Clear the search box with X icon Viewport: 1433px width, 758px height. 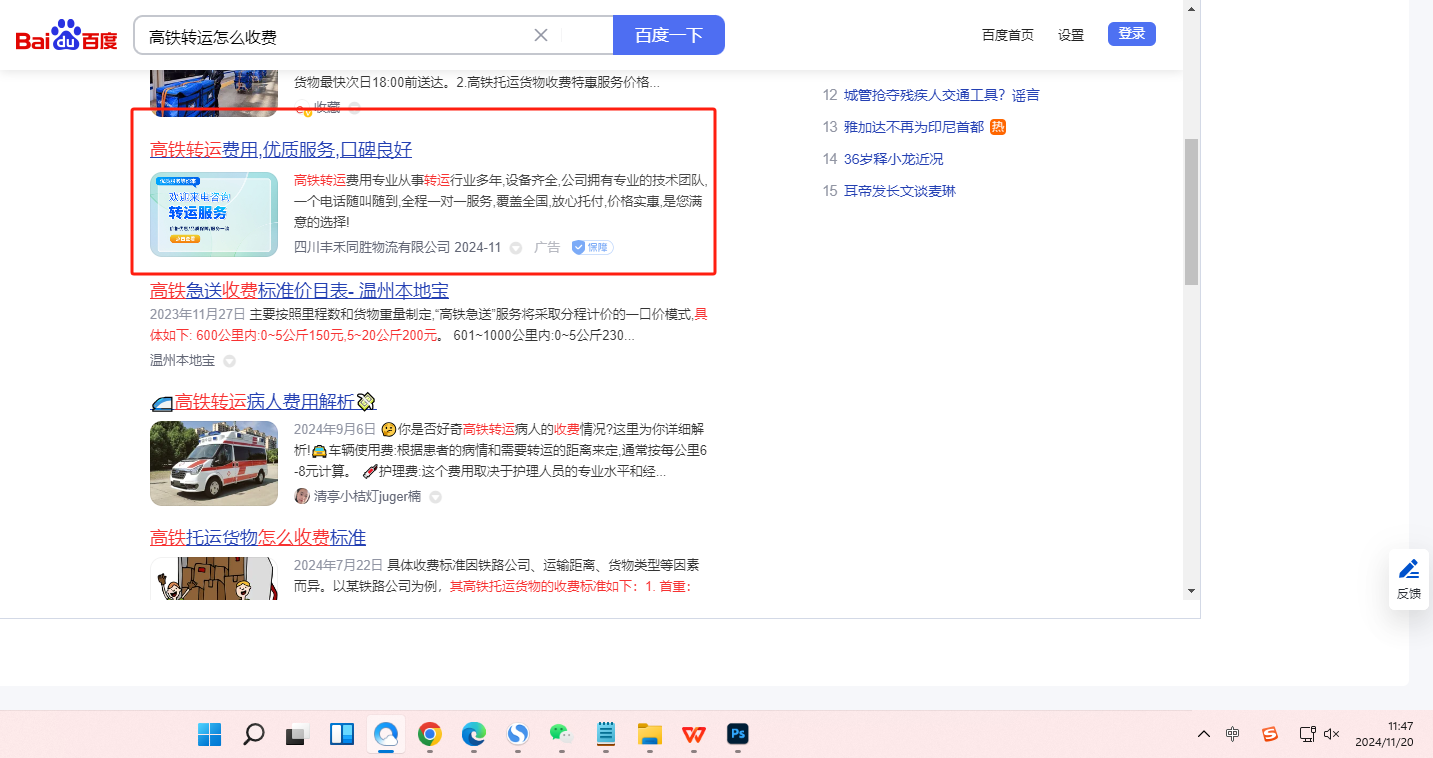(541, 35)
